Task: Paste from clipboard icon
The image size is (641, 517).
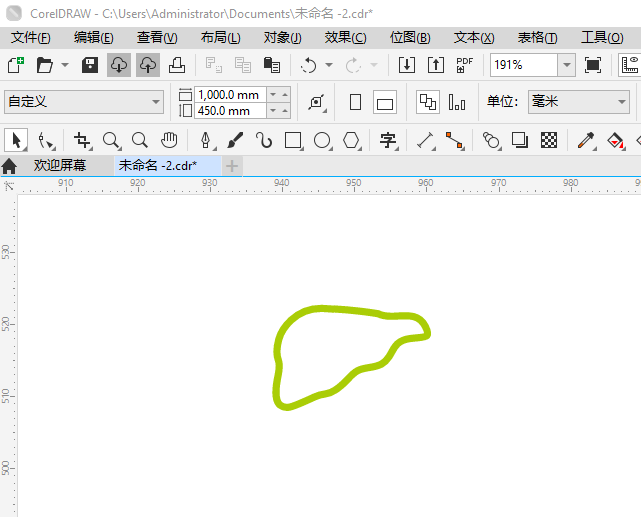Action: 272,65
